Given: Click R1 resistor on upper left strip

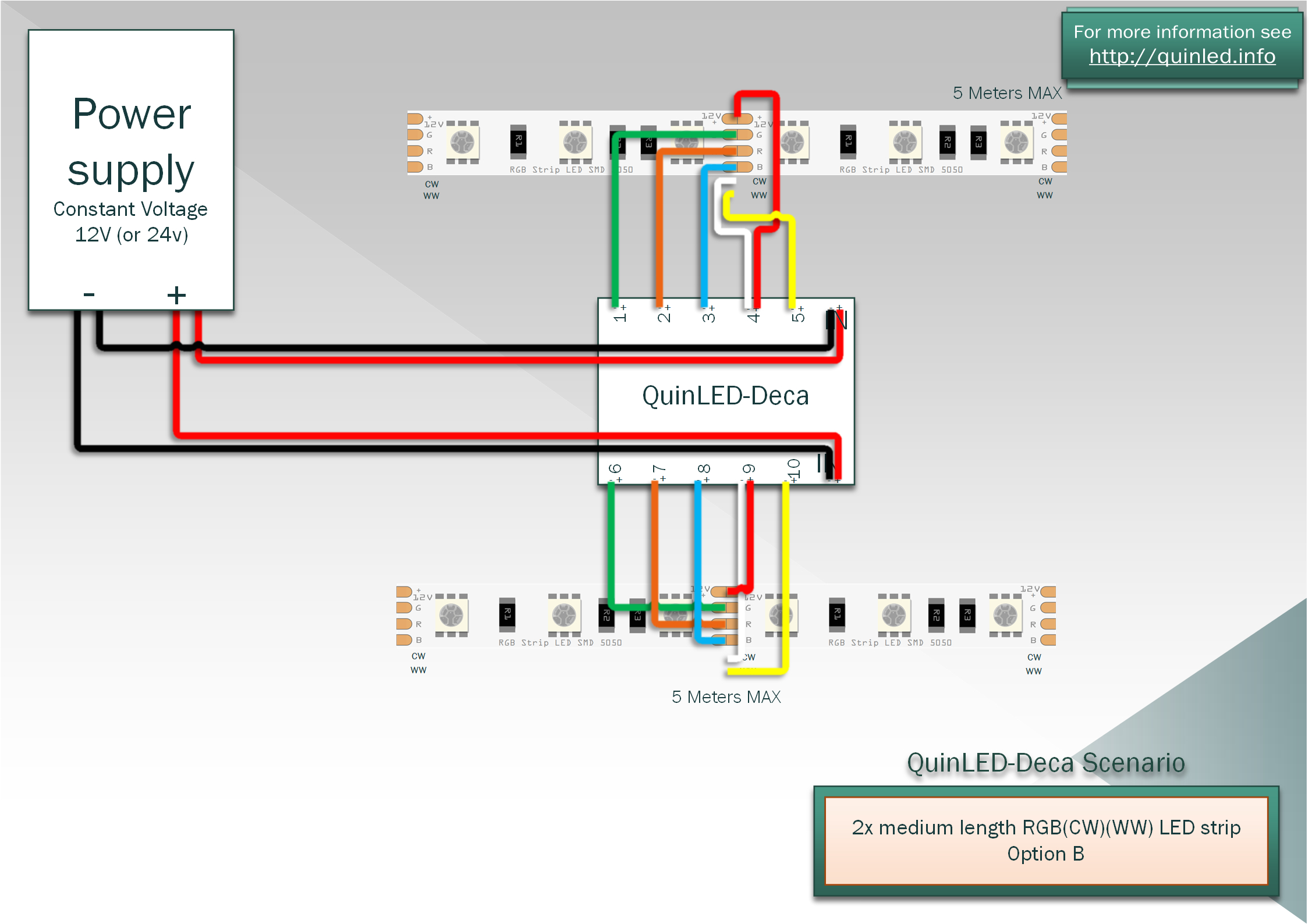Looking at the screenshot, I should click(518, 141).
